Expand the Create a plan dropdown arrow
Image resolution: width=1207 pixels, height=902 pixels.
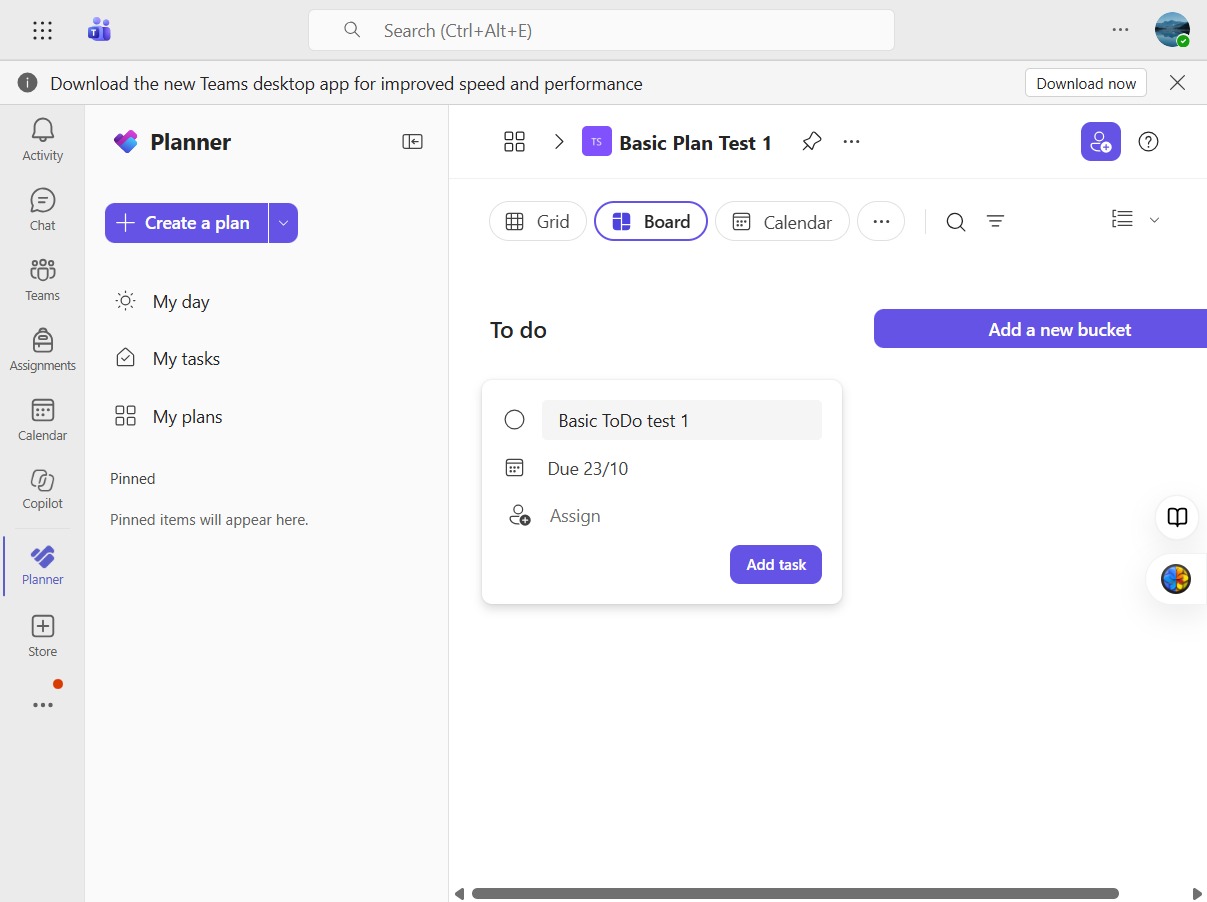point(283,223)
